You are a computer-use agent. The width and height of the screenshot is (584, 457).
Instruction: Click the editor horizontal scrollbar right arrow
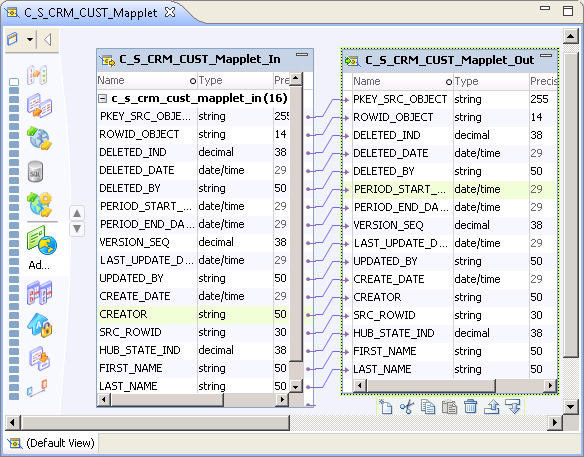pyautogui.click(x=555, y=422)
